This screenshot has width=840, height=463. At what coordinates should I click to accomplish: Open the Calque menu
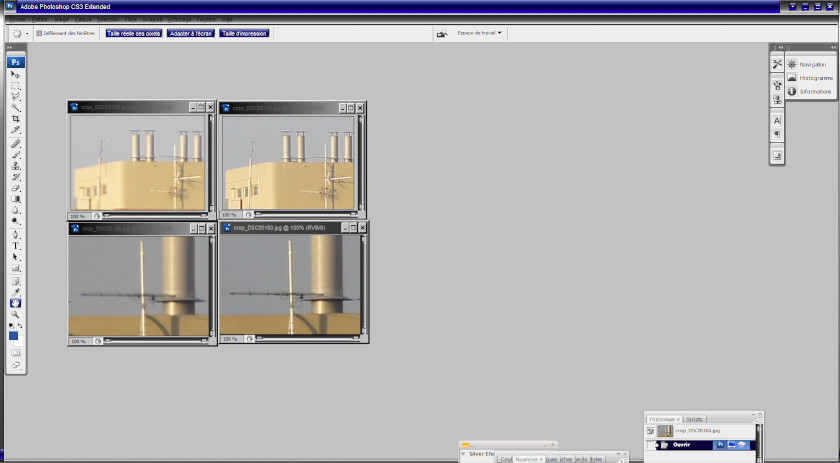click(x=83, y=19)
